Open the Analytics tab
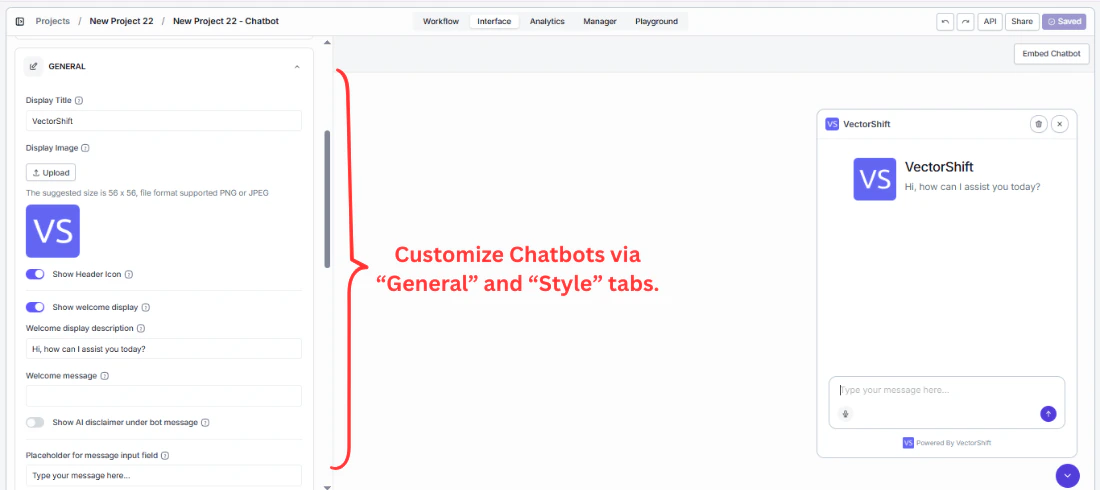This screenshot has width=1100, height=490. 547,22
